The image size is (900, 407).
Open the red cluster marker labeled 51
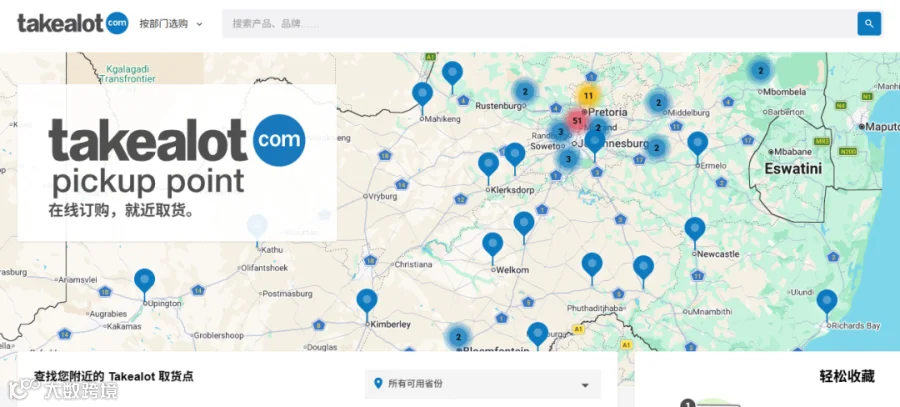577,121
